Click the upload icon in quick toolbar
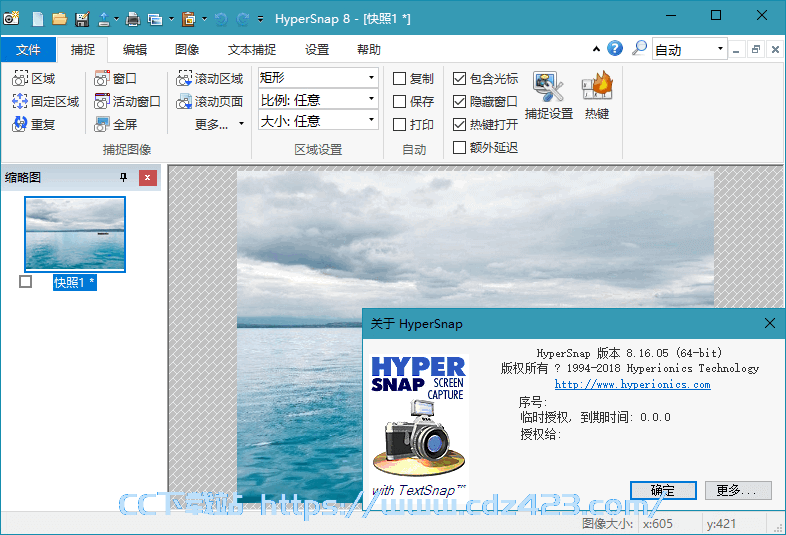This screenshot has width=786, height=535. [x=104, y=19]
